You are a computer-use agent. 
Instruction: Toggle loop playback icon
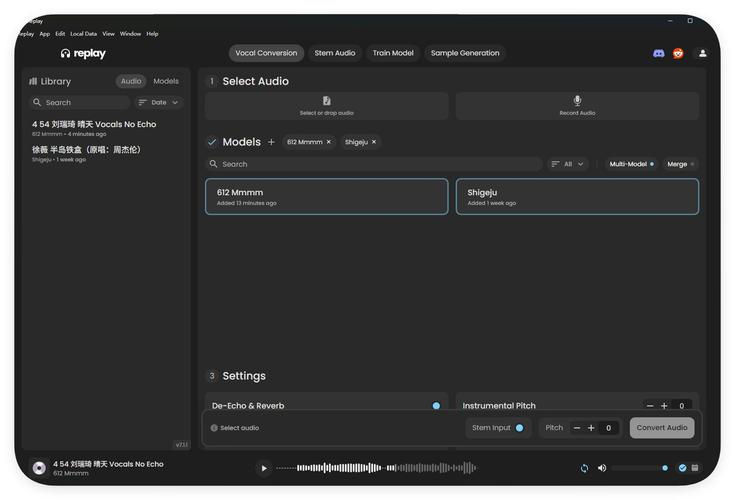584,468
